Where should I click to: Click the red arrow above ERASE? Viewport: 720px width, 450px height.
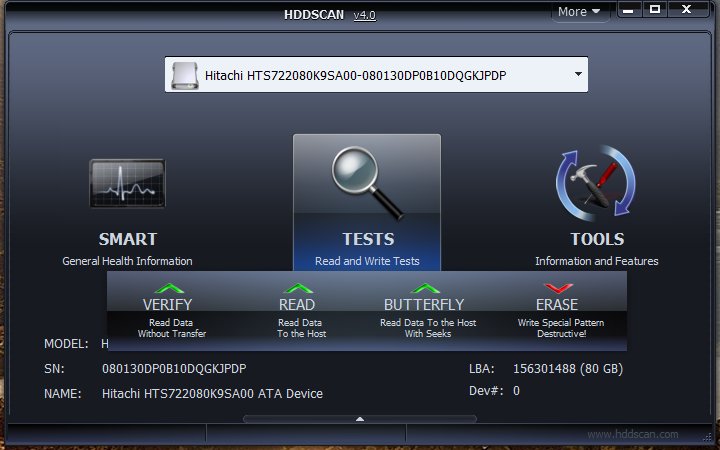coord(558,288)
